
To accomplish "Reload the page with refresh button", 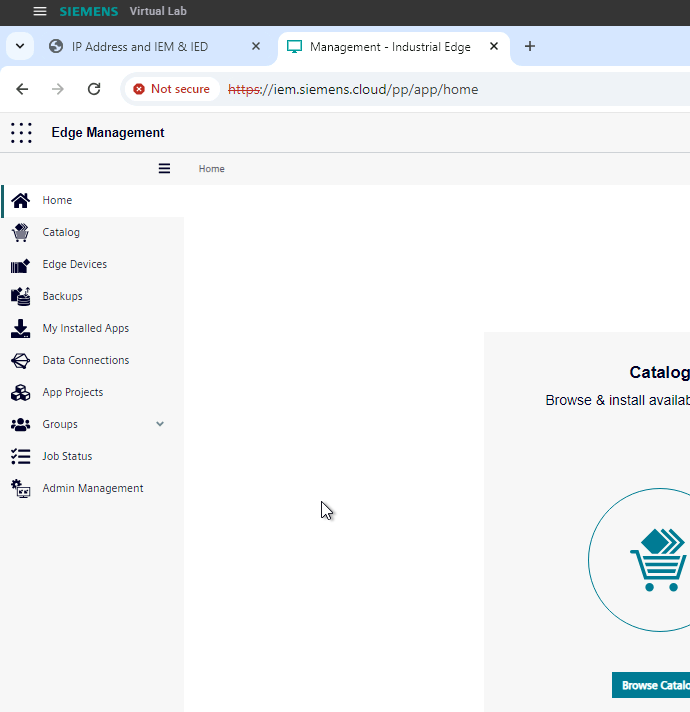I will (94, 89).
